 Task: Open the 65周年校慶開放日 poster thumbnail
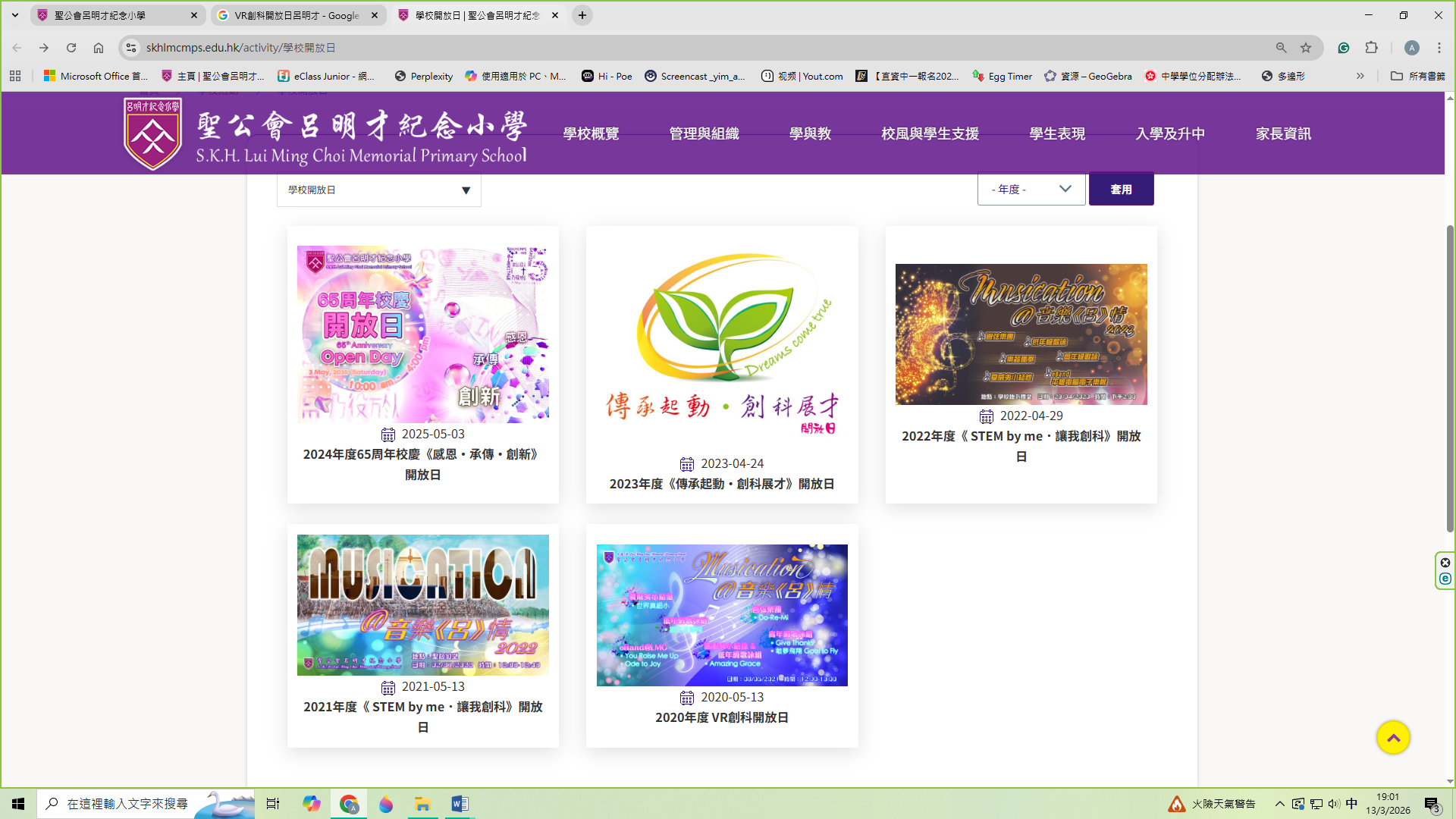coord(422,334)
